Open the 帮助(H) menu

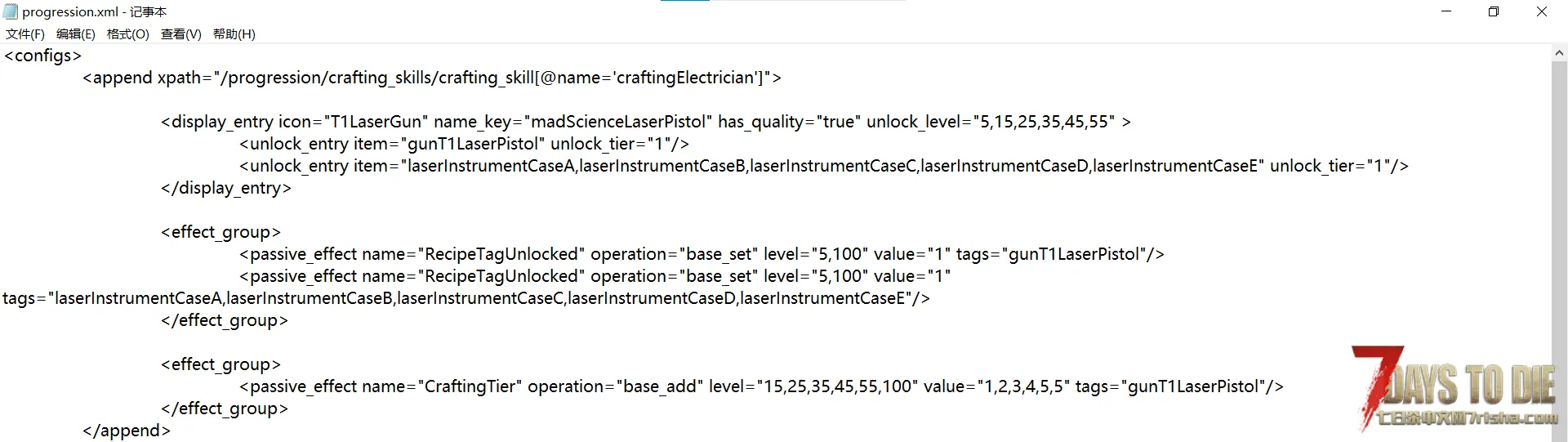pyautogui.click(x=234, y=33)
